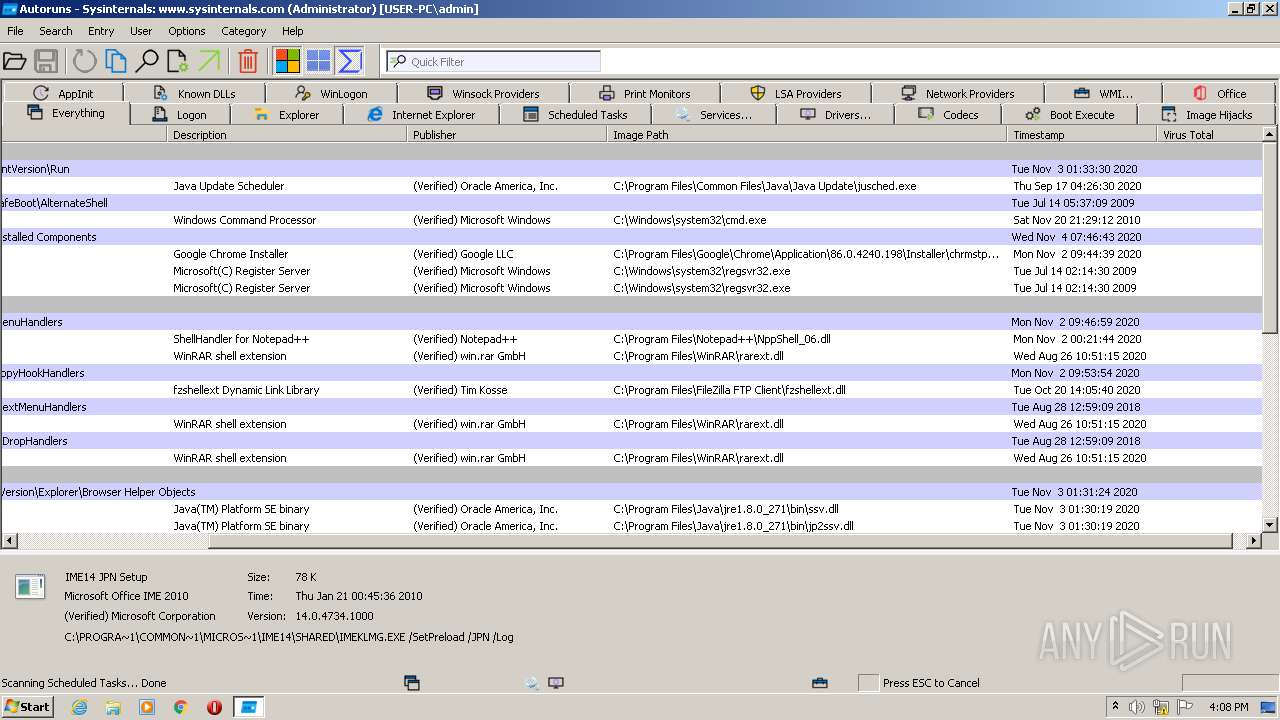Click the horizontal scrollbar left arrow
Viewport: 1280px width, 720px height.
9,541
